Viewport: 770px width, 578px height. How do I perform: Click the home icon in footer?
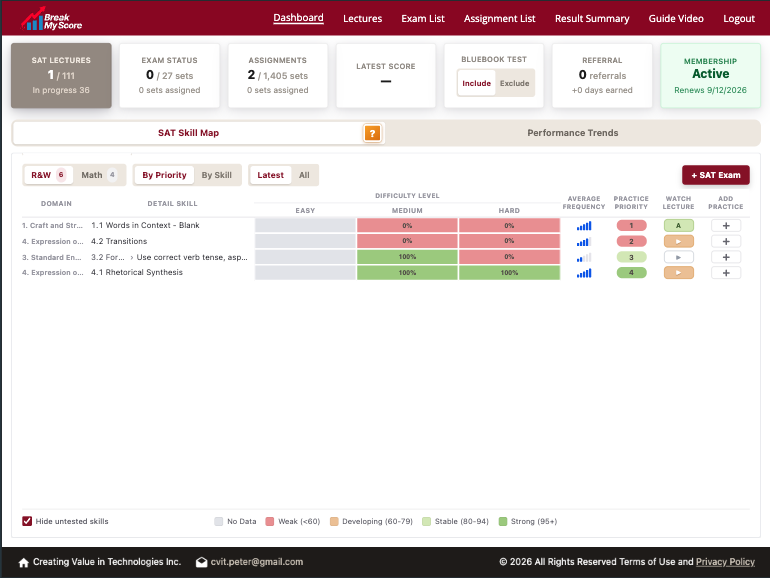24,563
